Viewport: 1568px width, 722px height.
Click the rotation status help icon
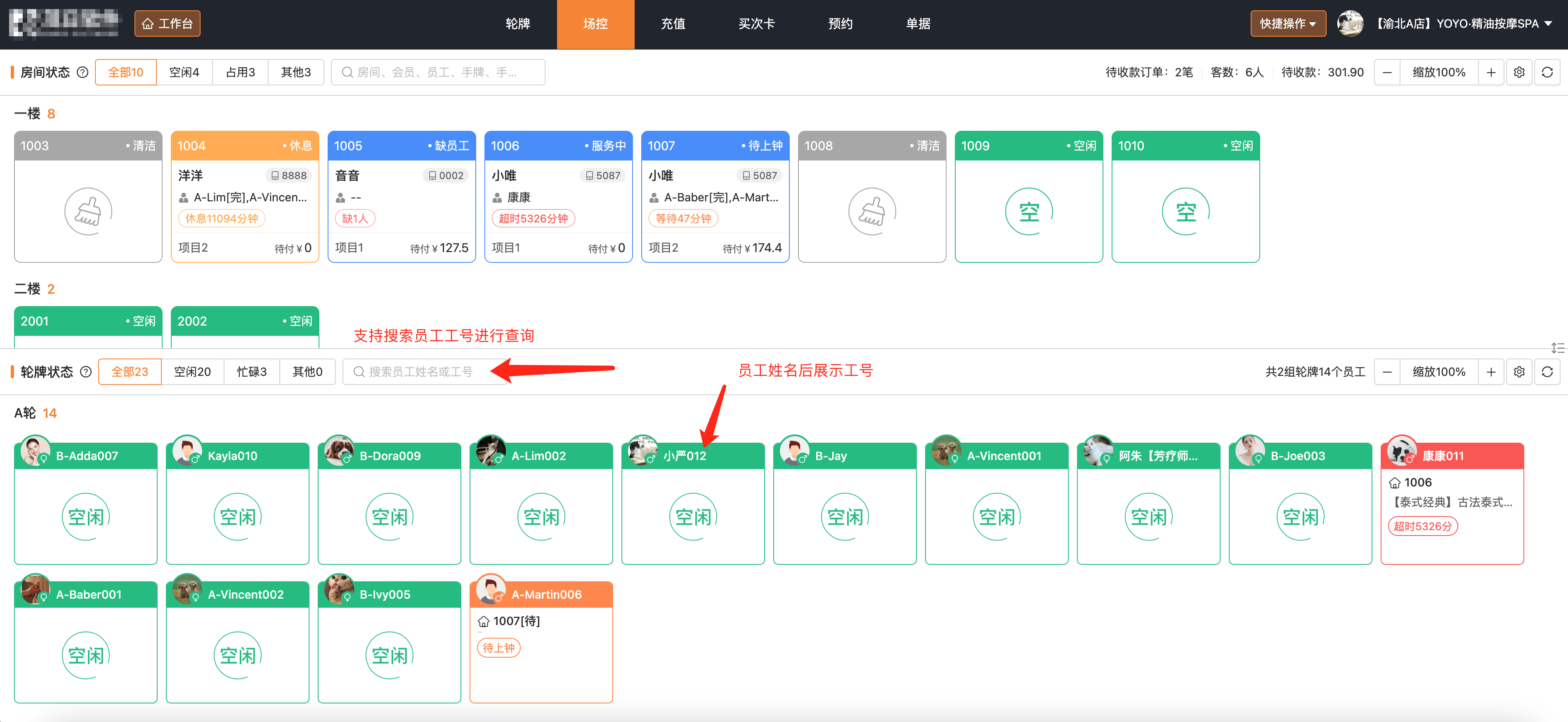[86, 372]
